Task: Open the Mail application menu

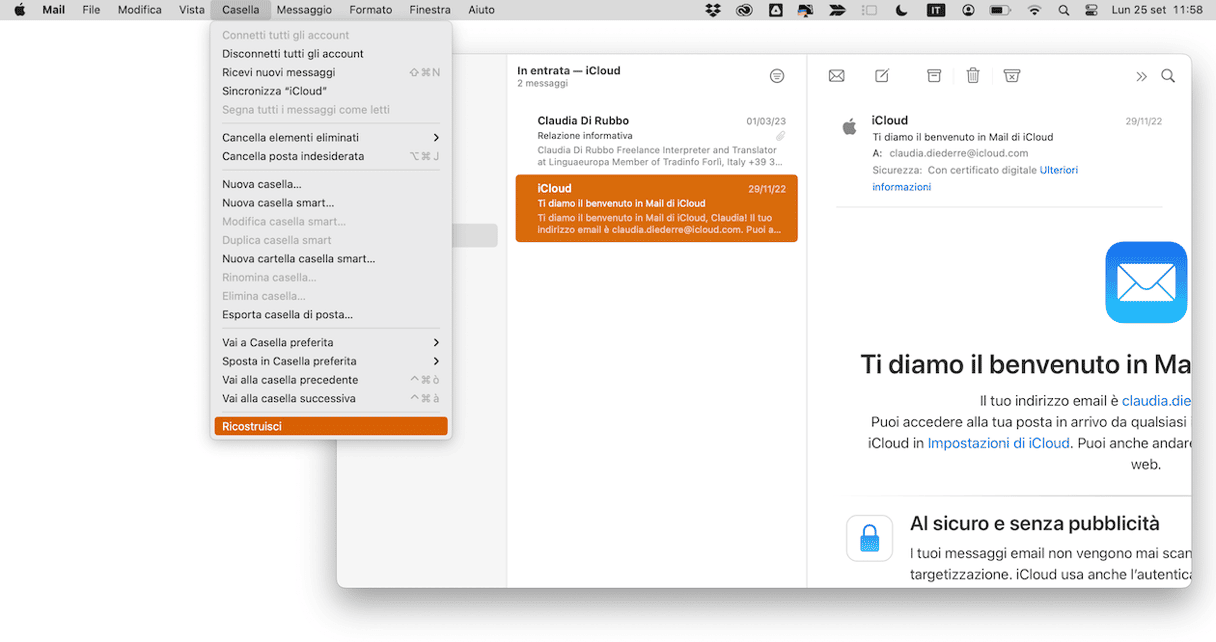Action: point(54,10)
